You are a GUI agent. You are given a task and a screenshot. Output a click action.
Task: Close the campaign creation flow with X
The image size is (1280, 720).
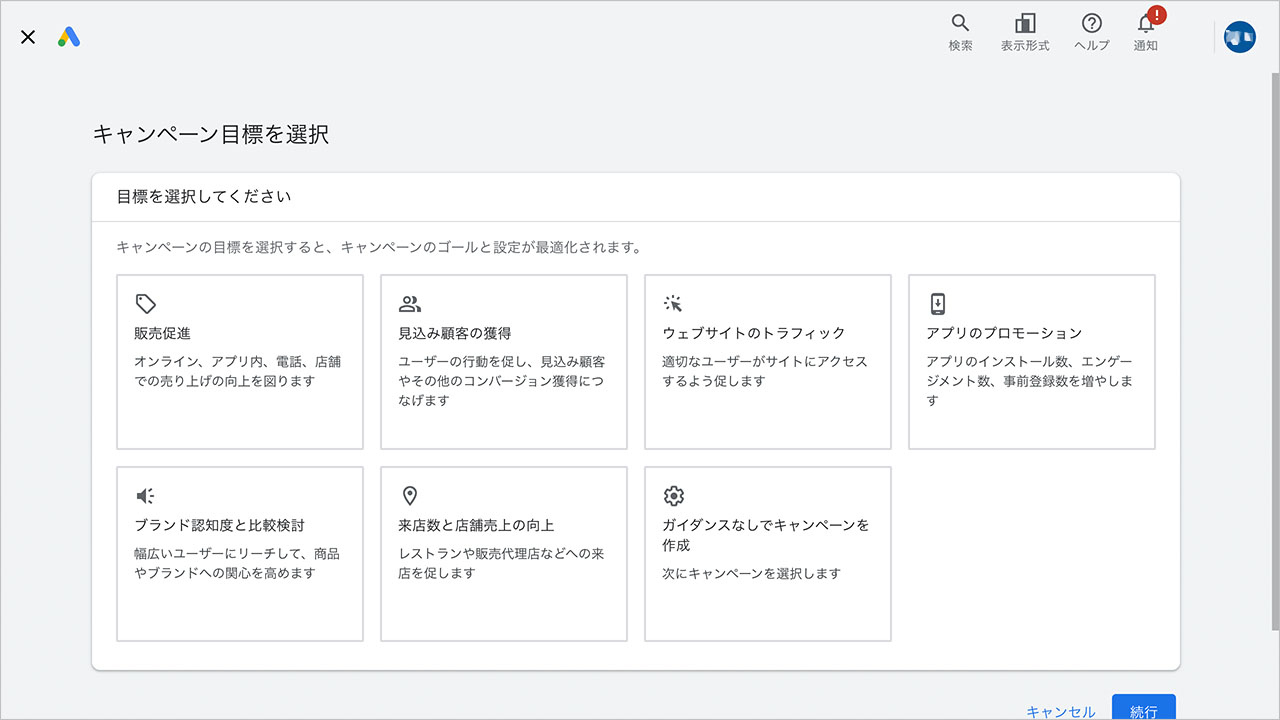(27, 37)
